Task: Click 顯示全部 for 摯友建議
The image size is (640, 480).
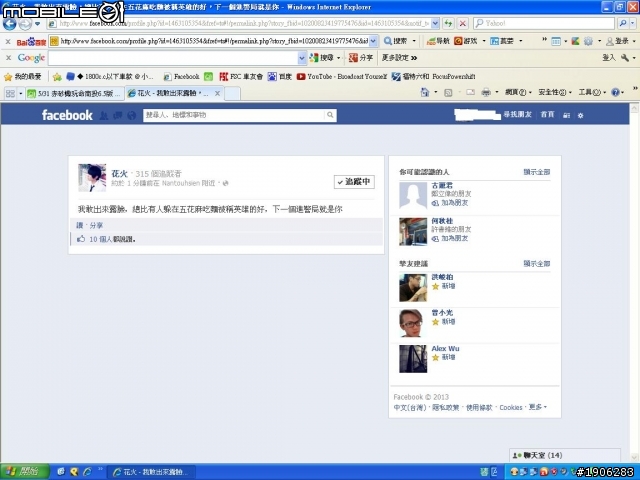Action: click(x=536, y=264)
